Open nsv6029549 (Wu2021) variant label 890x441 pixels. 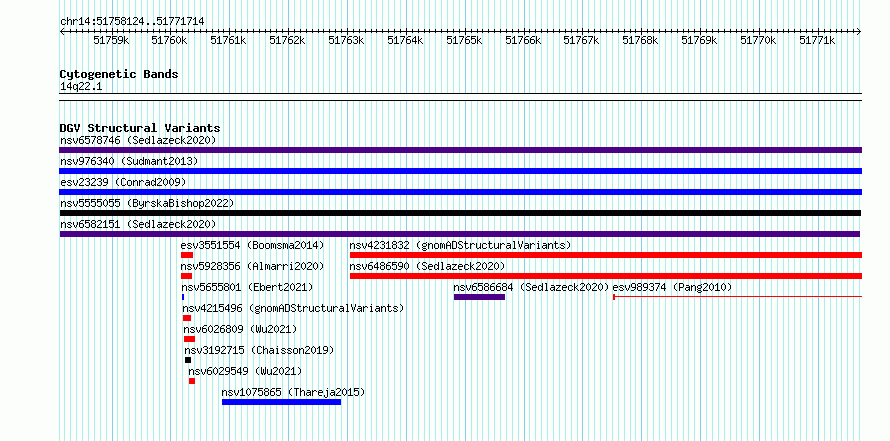tap(245, 371)
